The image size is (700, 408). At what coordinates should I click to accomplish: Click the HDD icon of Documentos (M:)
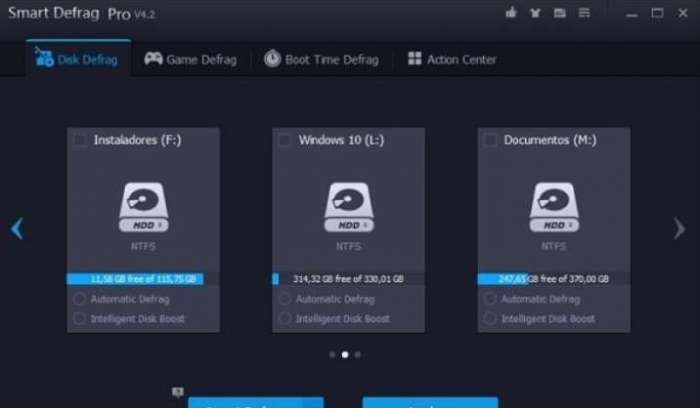pos(554,207)
